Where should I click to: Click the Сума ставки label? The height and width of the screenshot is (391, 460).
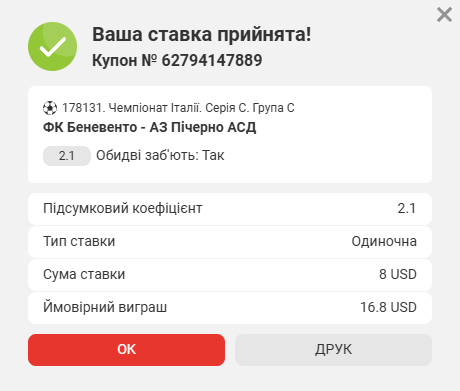pyautogui.click(x=84, y=274)
